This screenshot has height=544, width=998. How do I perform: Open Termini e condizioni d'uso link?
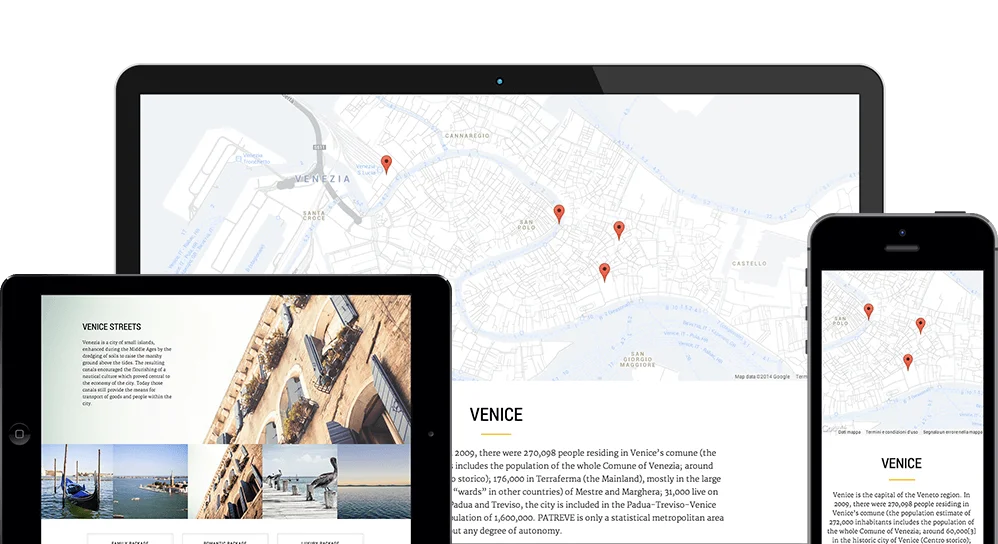tap(892, 432)
